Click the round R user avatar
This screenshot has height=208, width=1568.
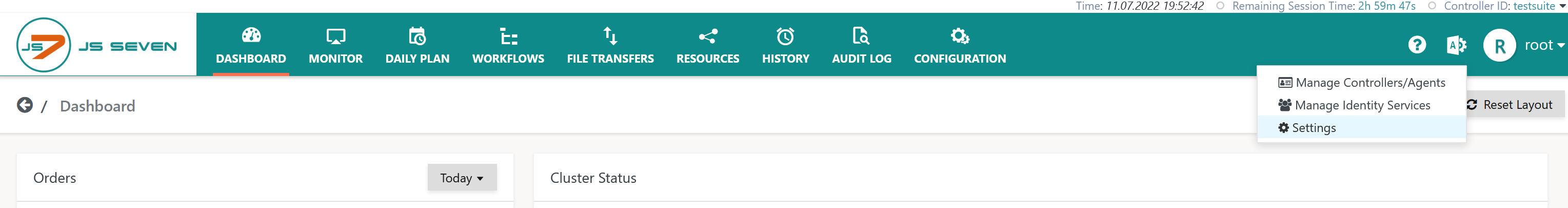click(1499, 45)
